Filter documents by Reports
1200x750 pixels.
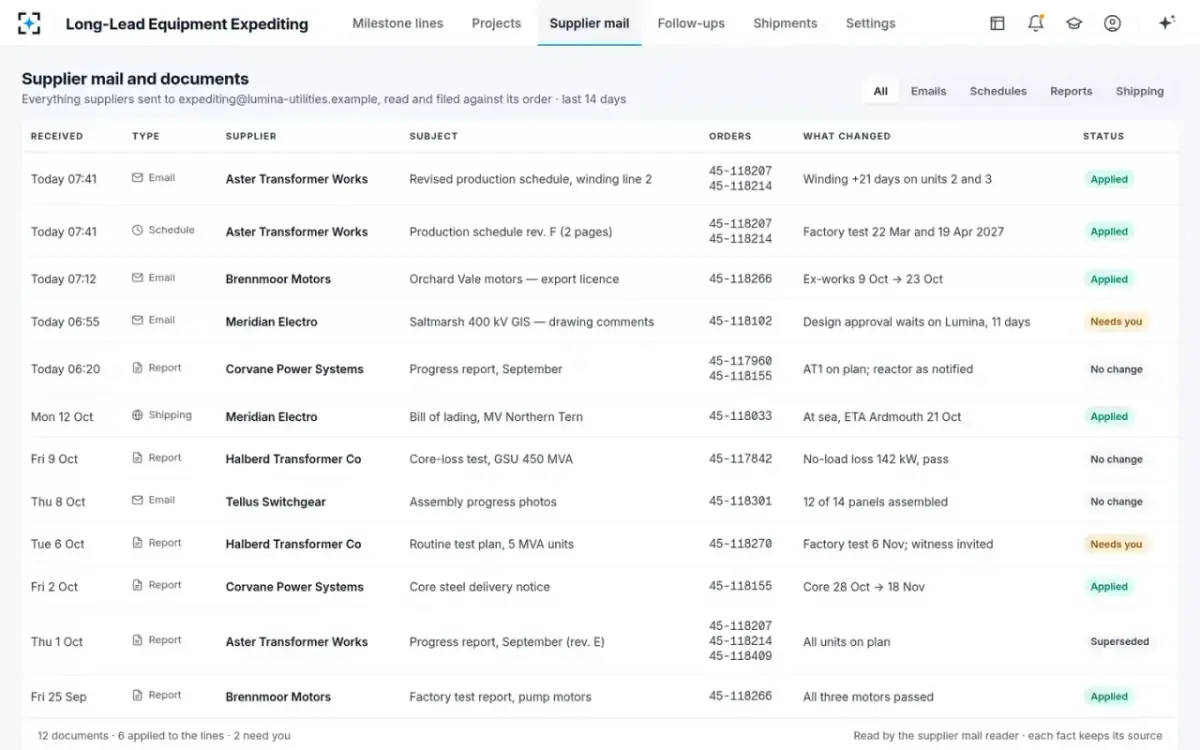(x=1071, y=91)
